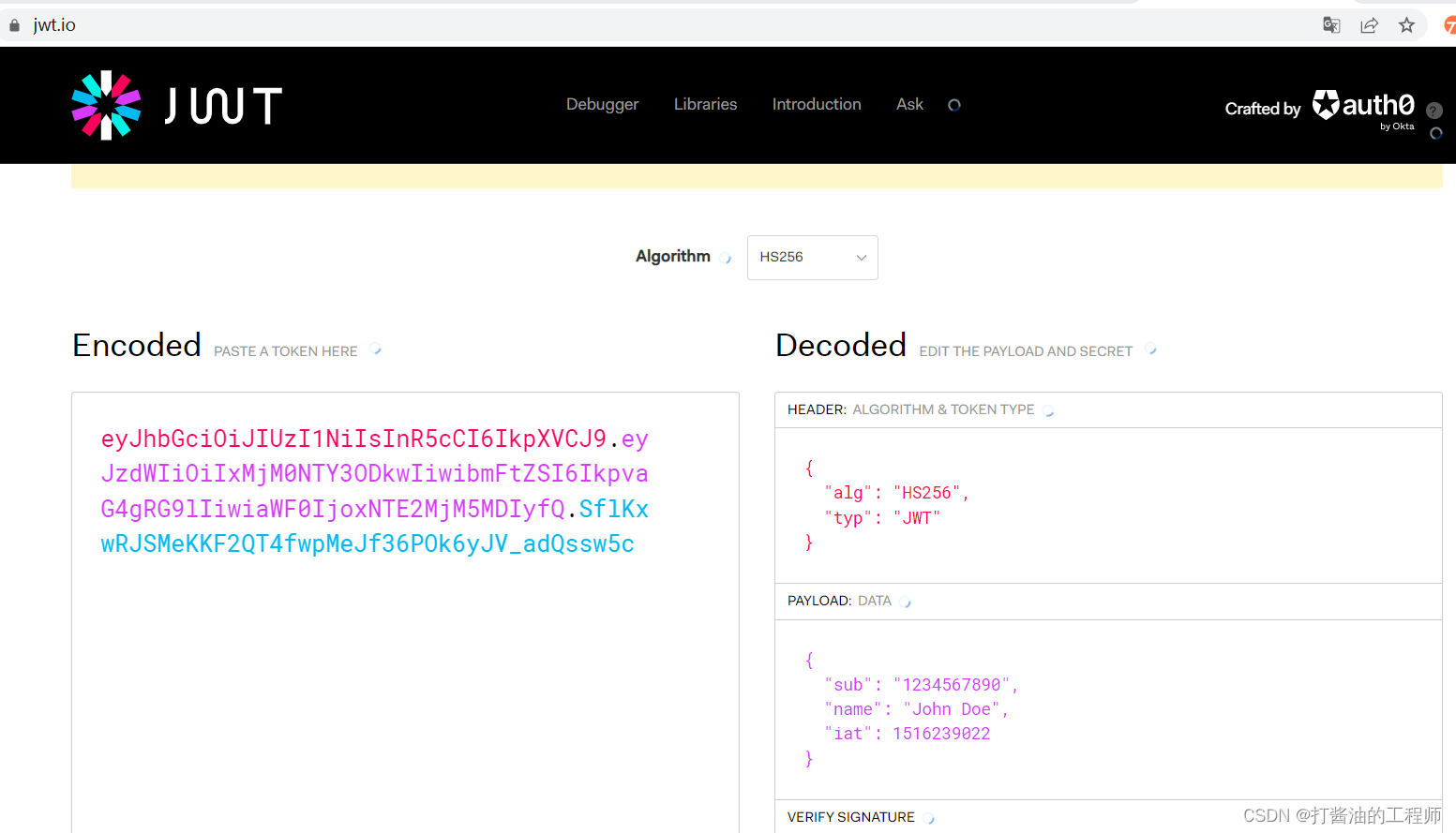Go to the Introduction page
The height and width of the screenshot is (833, 1456).
point(817,104)
